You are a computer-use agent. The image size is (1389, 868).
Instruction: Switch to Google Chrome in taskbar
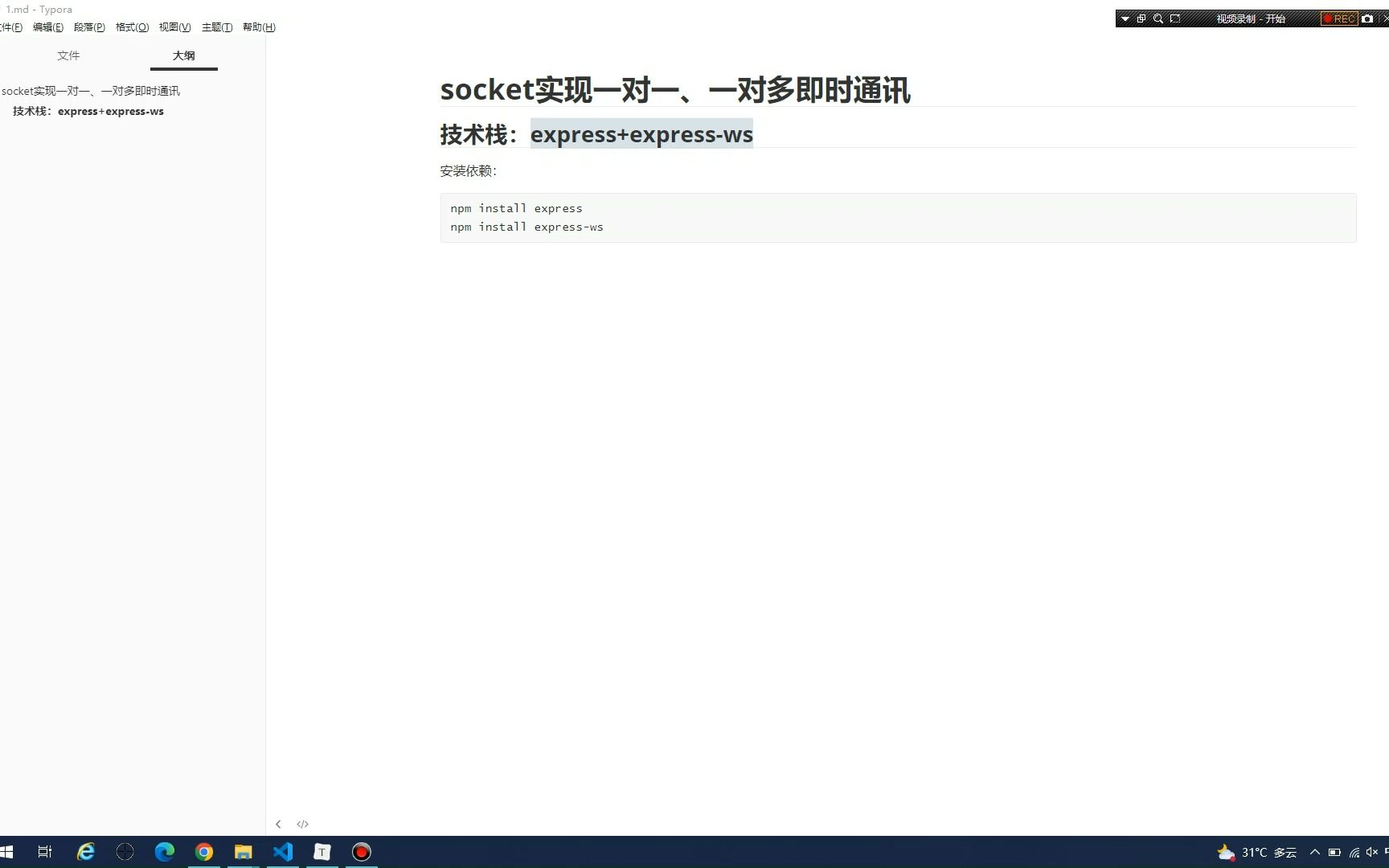(x=203, y=852)
